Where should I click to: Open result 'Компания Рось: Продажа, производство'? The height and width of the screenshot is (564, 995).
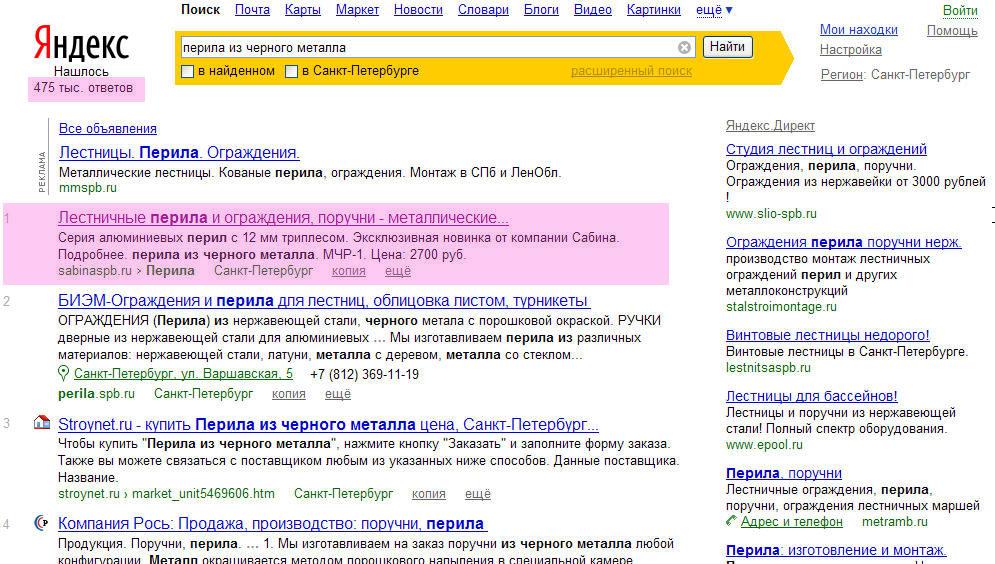[272, 524]
